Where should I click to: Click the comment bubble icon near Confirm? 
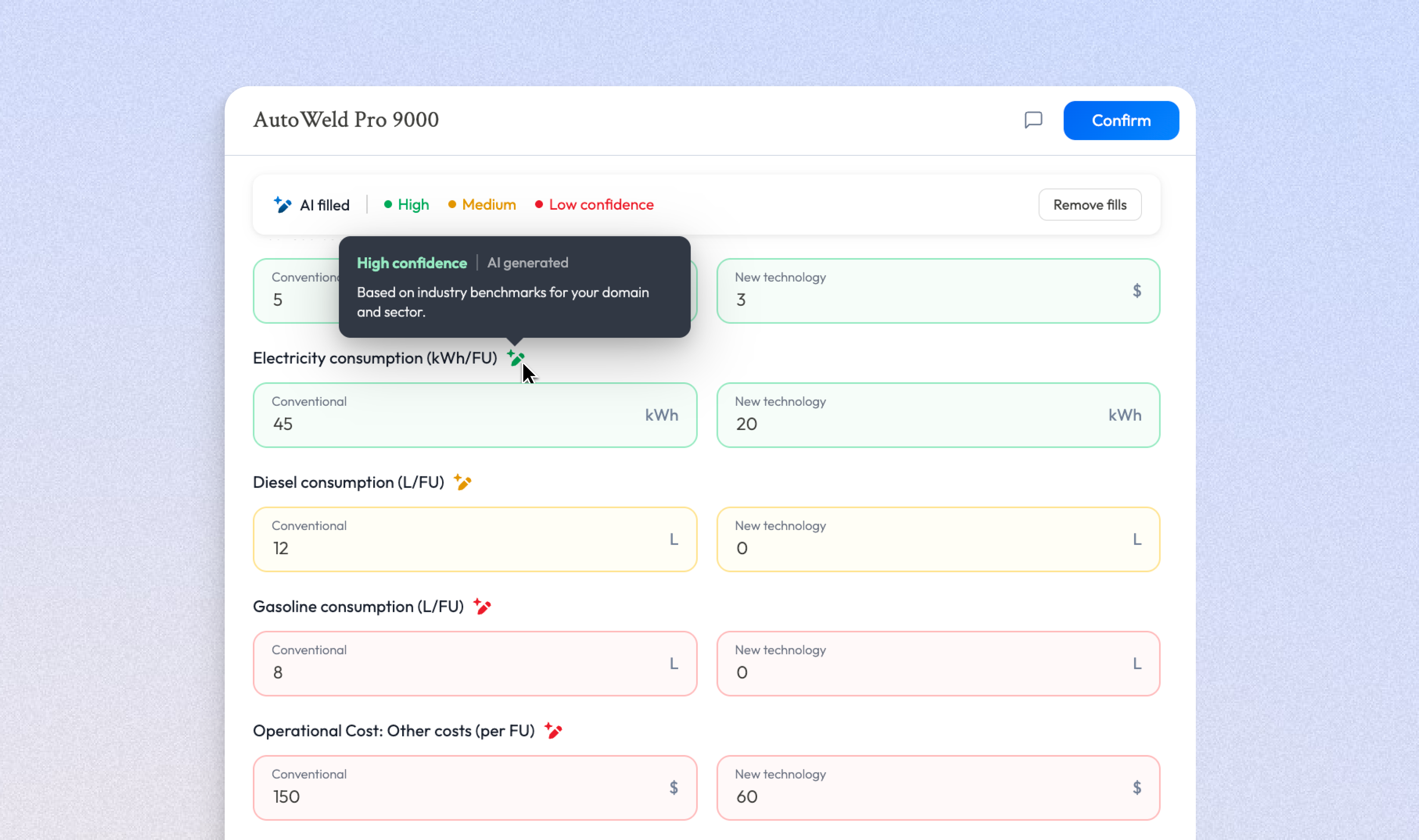1033,120
